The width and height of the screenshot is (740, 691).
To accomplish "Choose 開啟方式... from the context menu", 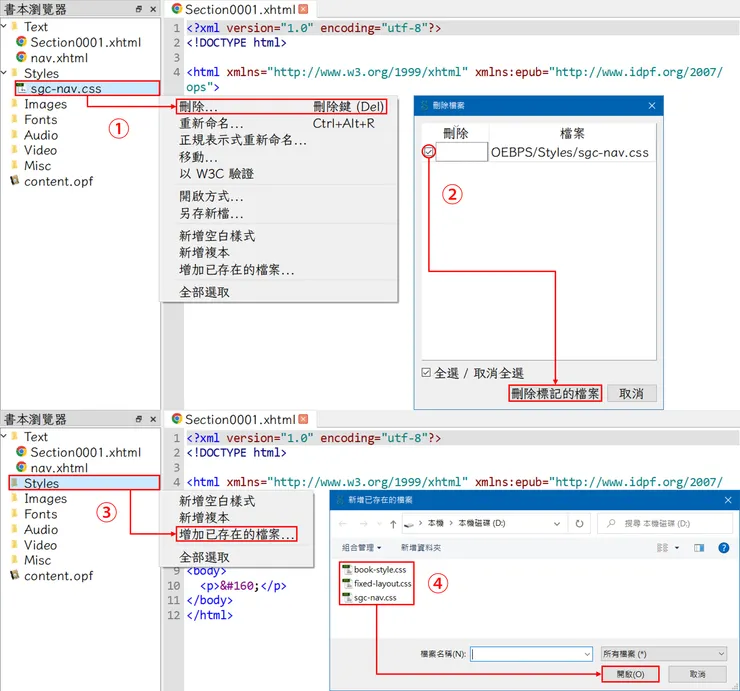I will click(278, 196).
